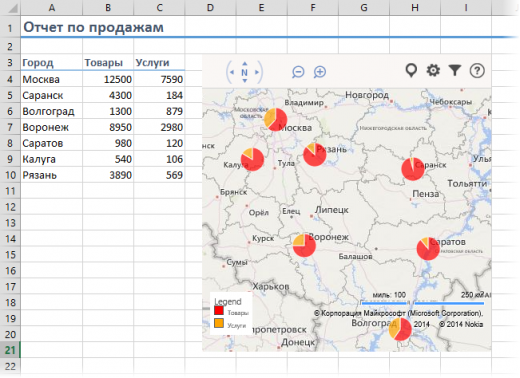
Task: Select cell with value 2980
Action: coord(159,127)
